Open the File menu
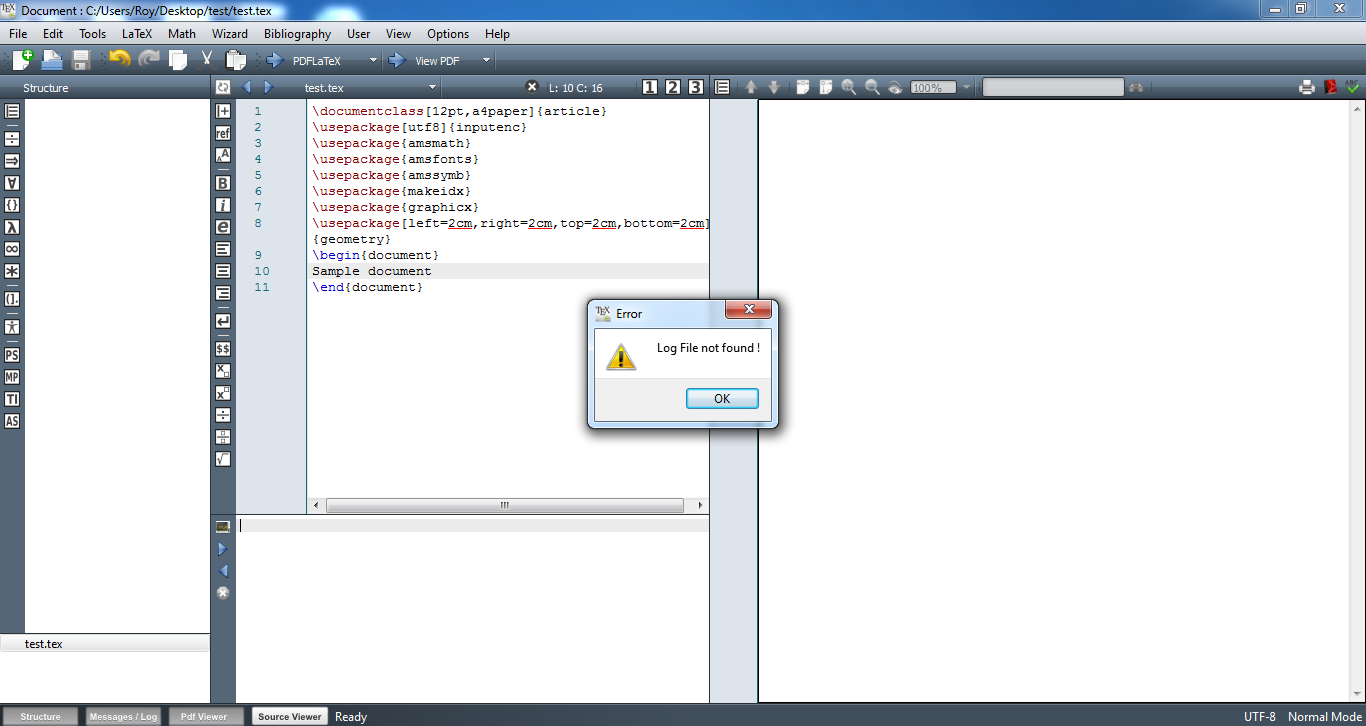Screen dimensions: 1366x726 point(18,33)
